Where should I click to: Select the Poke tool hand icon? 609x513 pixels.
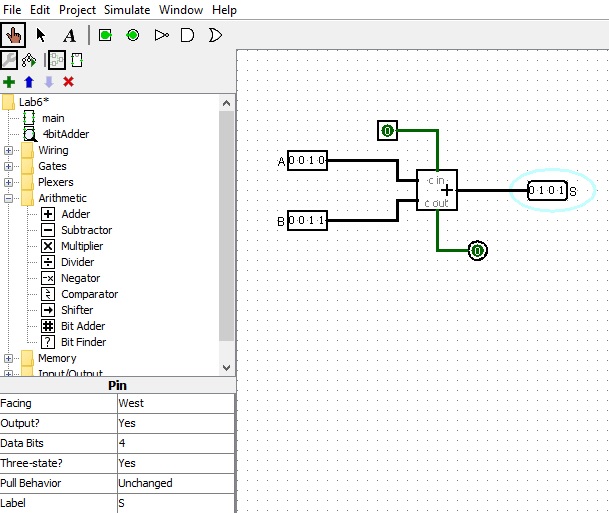click(x=13, y=35)
